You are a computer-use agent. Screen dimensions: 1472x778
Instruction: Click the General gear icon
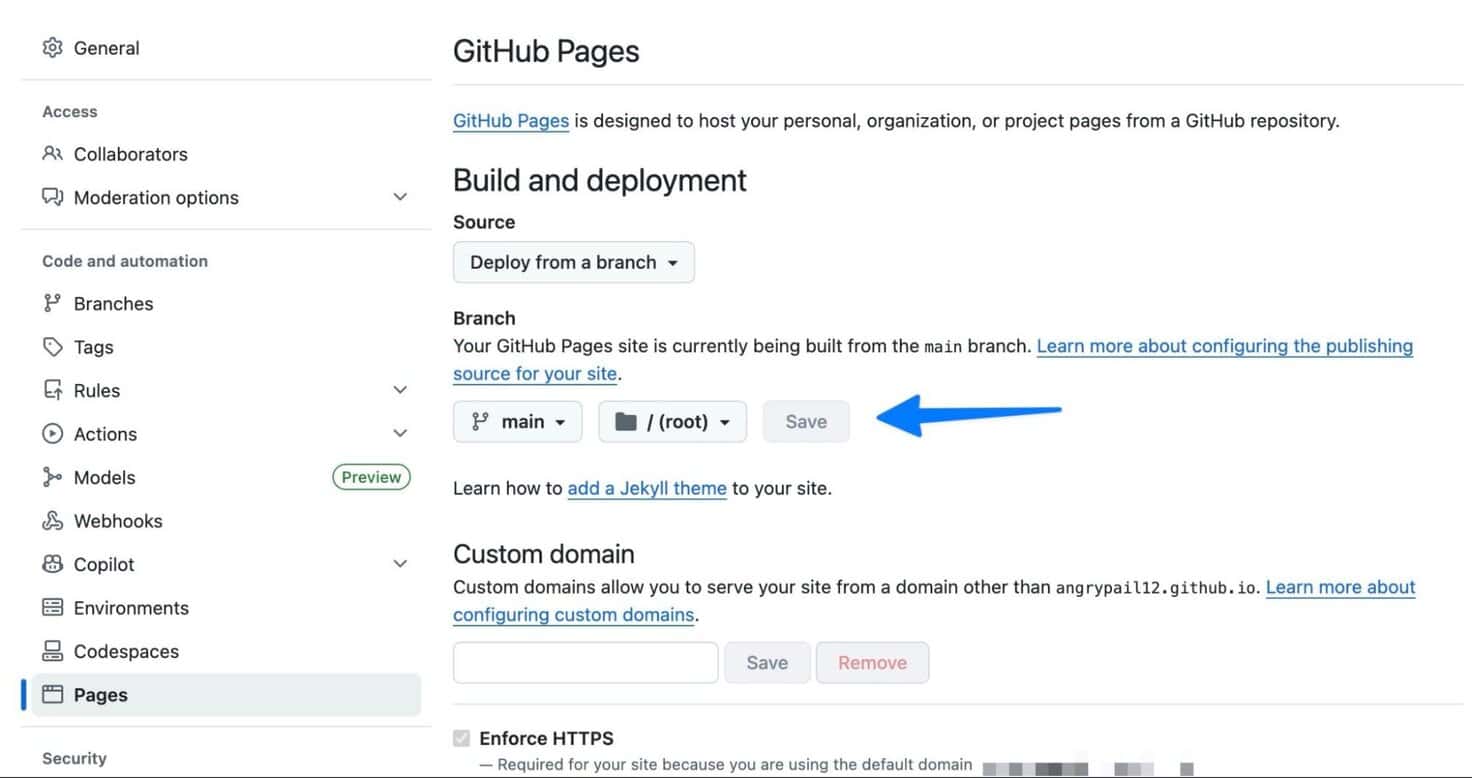pos(52,48)
